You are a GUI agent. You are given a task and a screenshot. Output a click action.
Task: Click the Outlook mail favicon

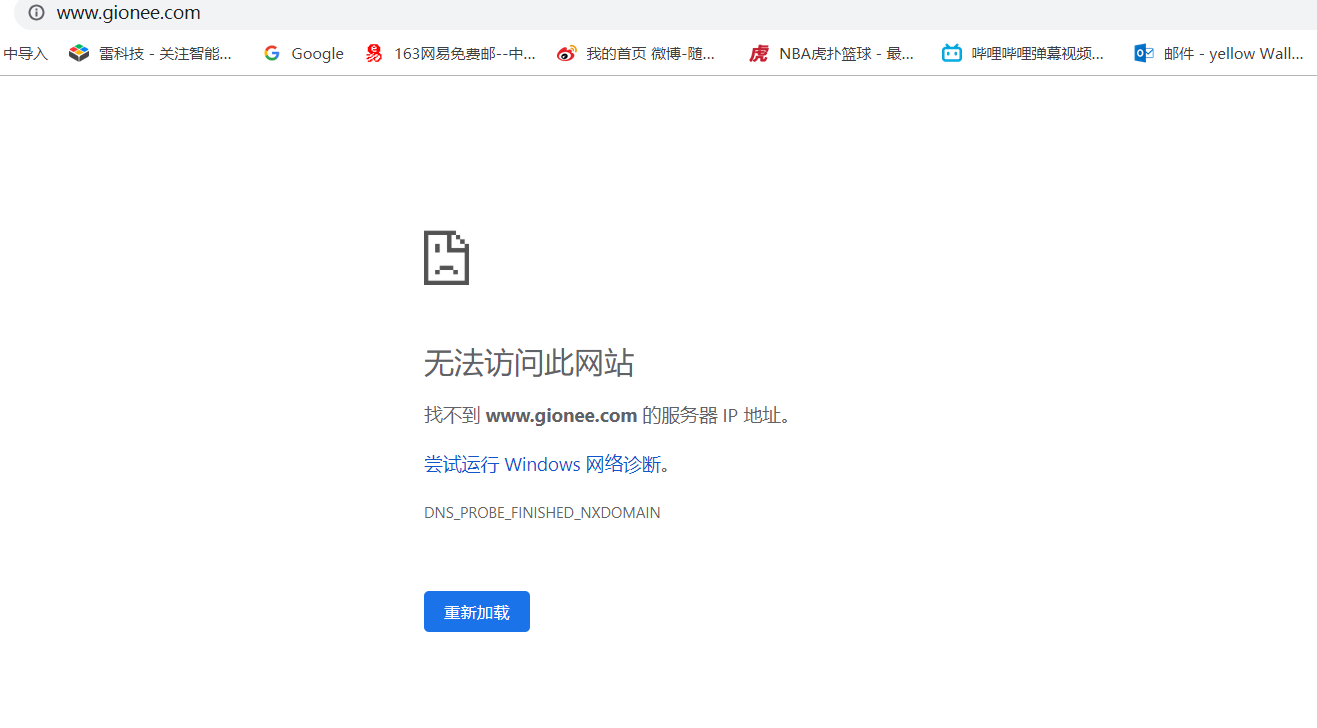[x=1142, y=52]
